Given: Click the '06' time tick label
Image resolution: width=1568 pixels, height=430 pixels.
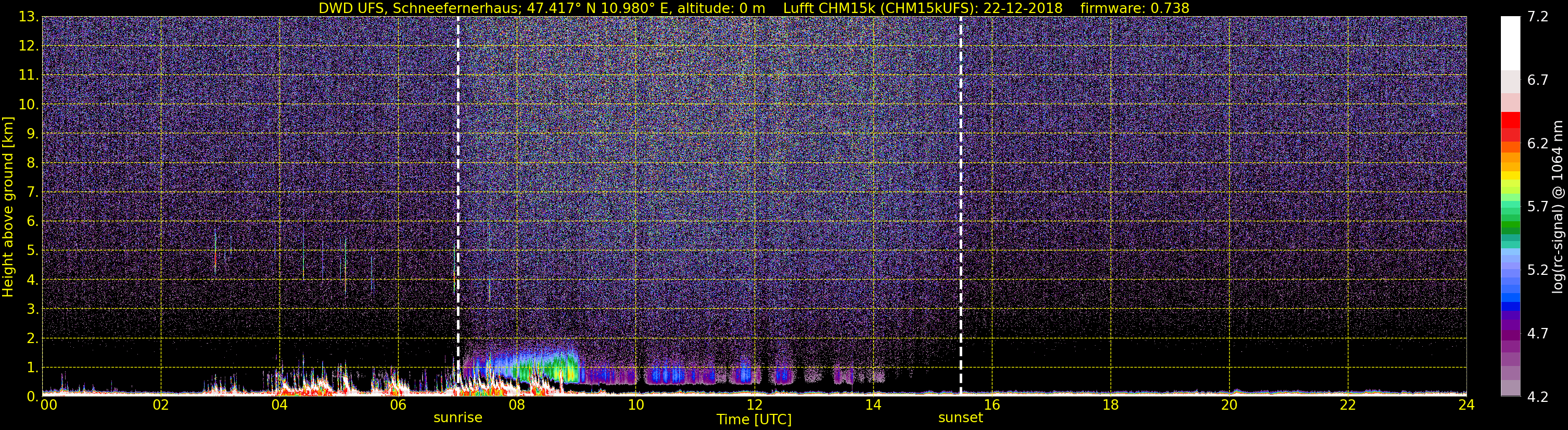Looking at the screenshot, I should [x=398, y=405].
